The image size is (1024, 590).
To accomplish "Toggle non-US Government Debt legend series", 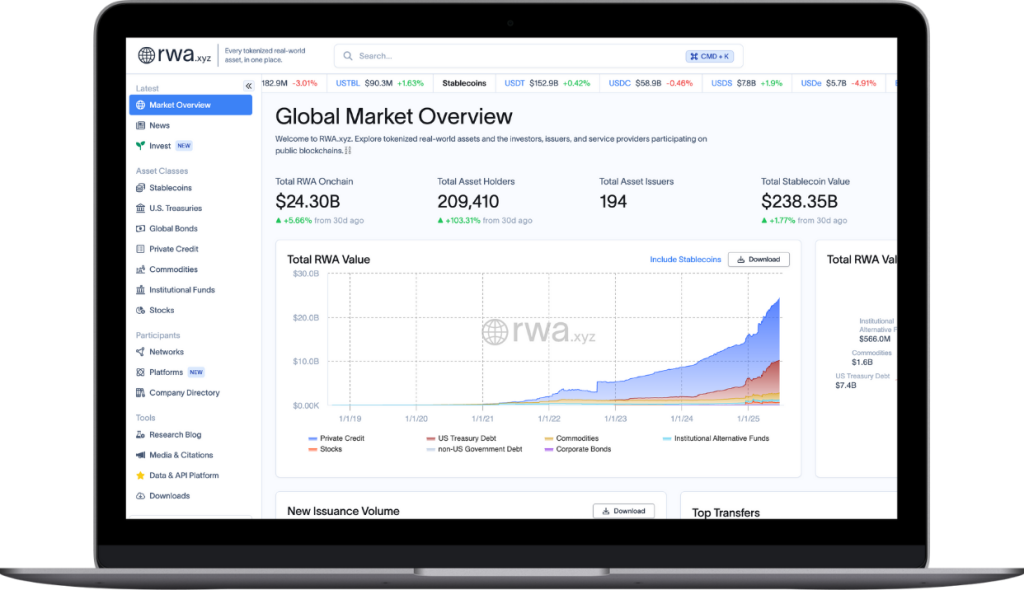I will coord(474,450).
